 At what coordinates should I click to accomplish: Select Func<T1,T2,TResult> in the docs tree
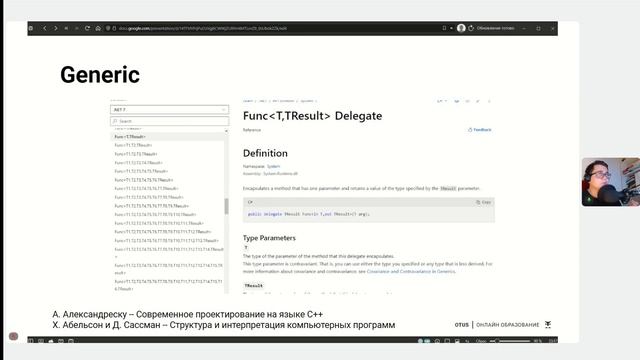pyautogui.click(x=133, y=145)
